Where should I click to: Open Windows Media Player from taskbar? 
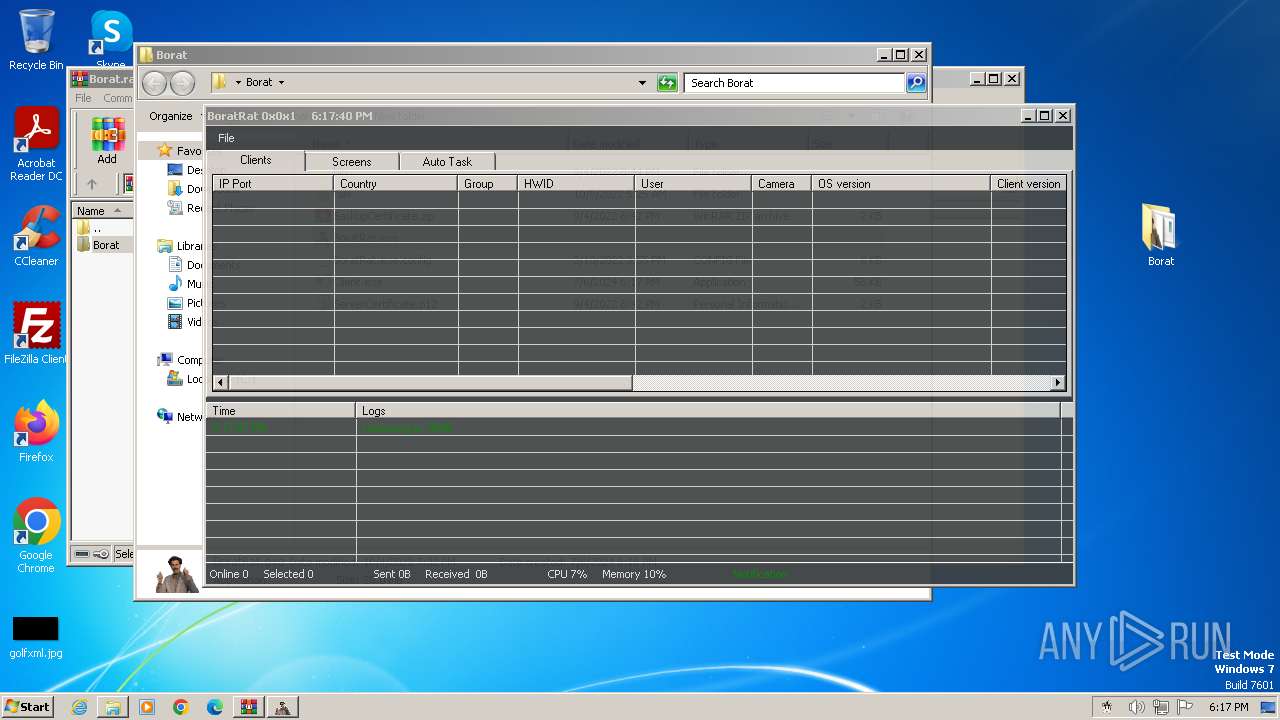point(147,707)
